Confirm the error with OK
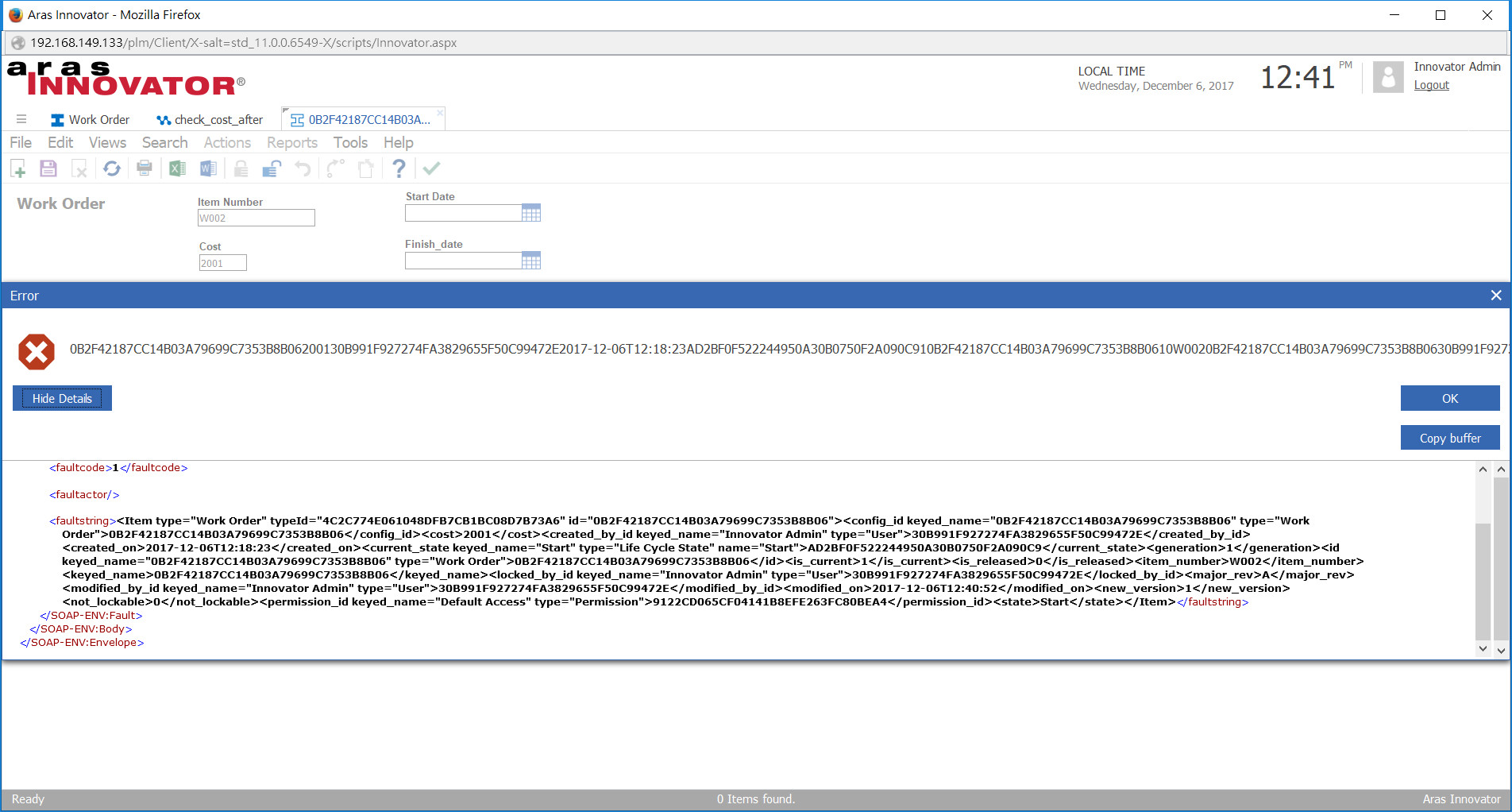 pos(1450,398)
